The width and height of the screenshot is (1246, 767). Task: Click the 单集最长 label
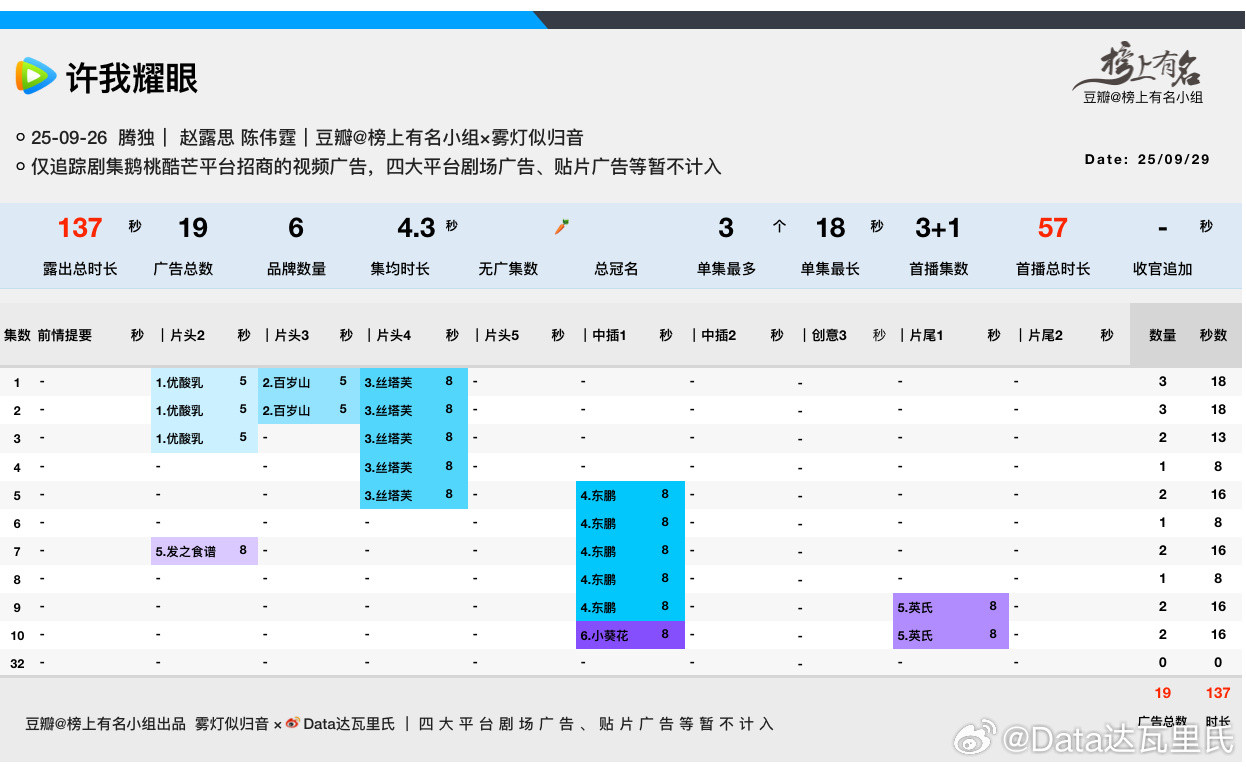pyautogui.click(x=830, y=269)
